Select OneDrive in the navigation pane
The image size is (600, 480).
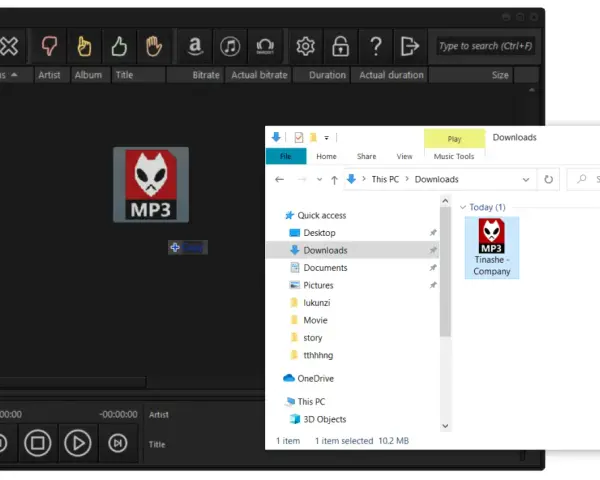315,379
